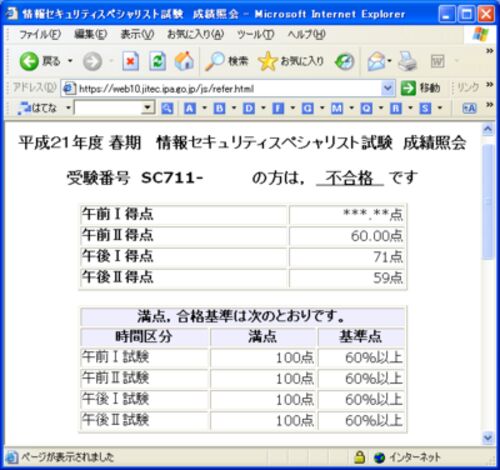Click the IE page icon in the title bar
The width and height of the screenshot is (500, 470).
[x=11, y=14]
